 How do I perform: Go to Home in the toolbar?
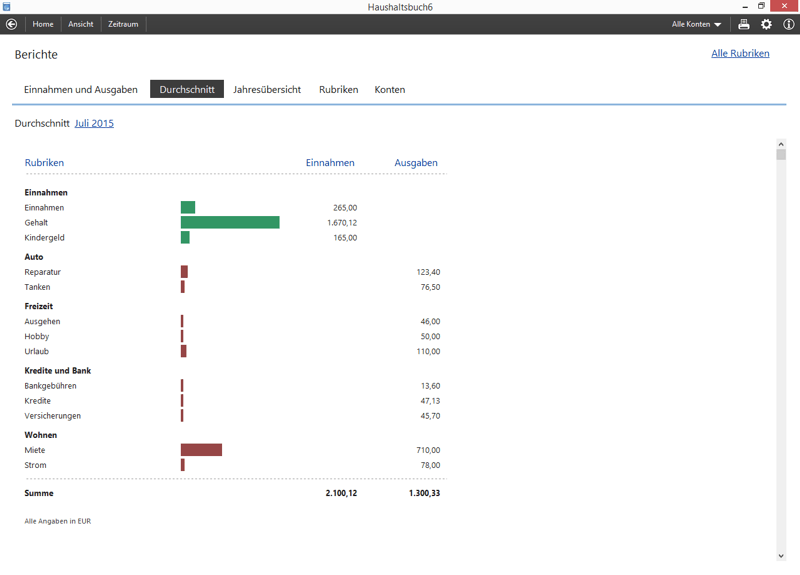(x=43, y=24)
